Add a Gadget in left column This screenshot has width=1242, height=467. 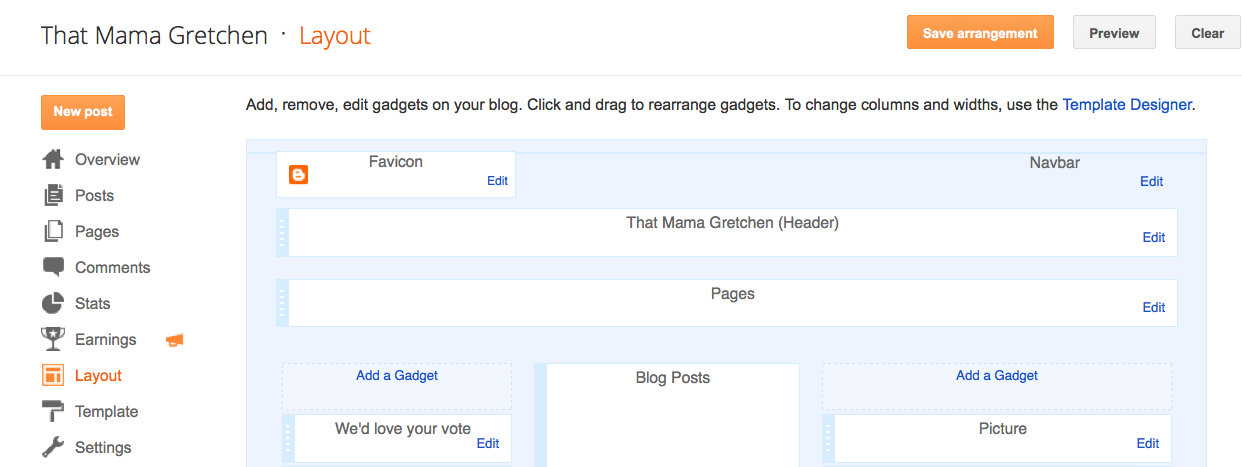pos(397,376)
